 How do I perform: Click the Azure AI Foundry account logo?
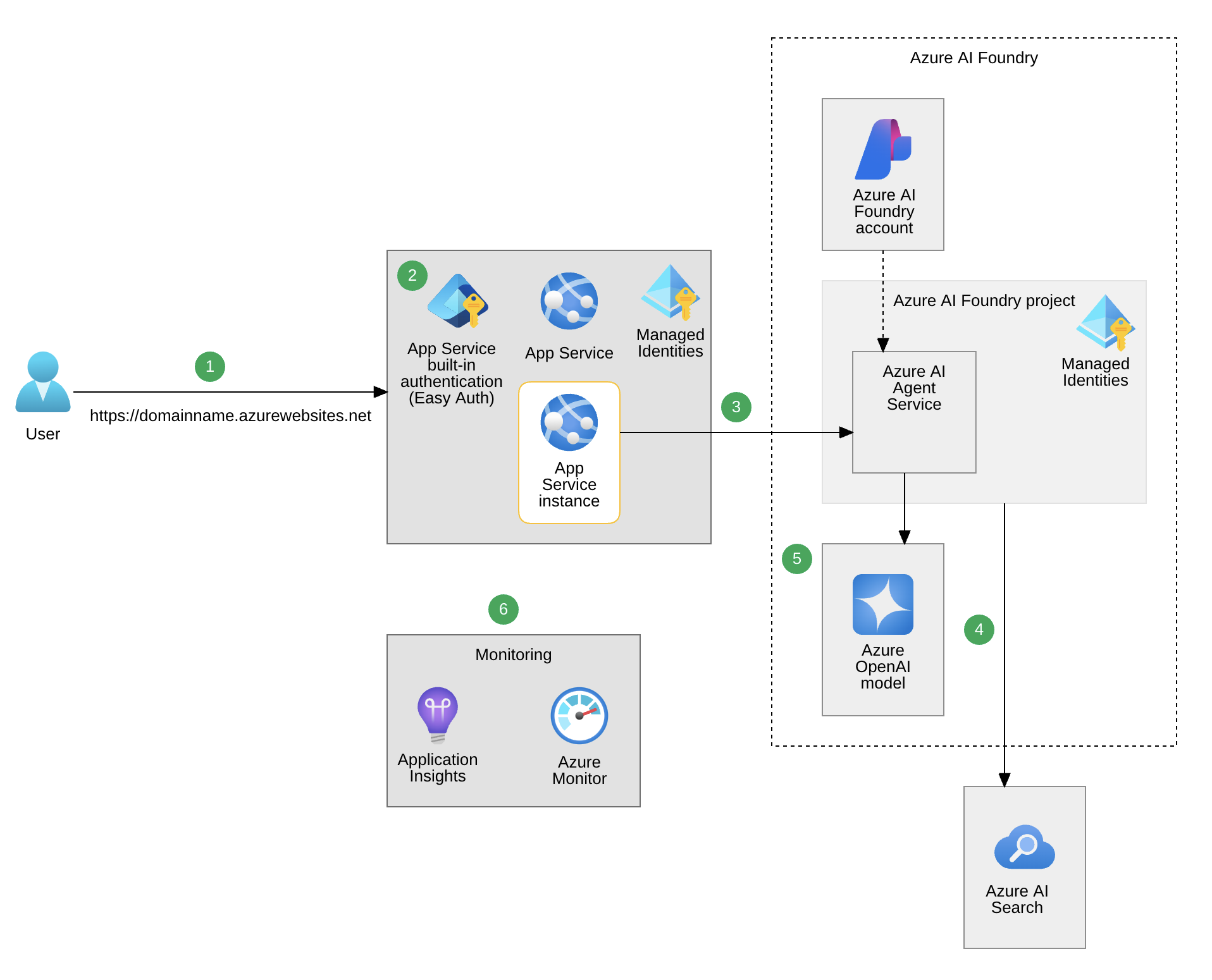883,149
